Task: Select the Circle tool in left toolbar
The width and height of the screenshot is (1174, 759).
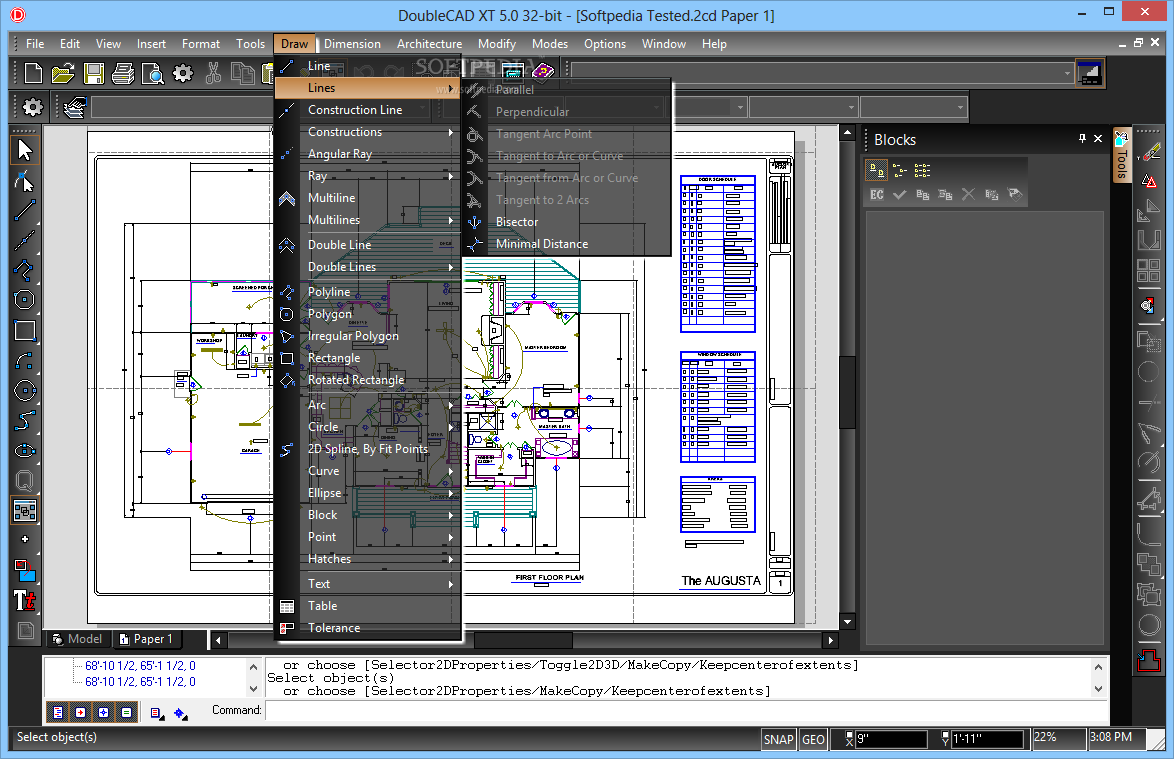Action: click(25, 391)
